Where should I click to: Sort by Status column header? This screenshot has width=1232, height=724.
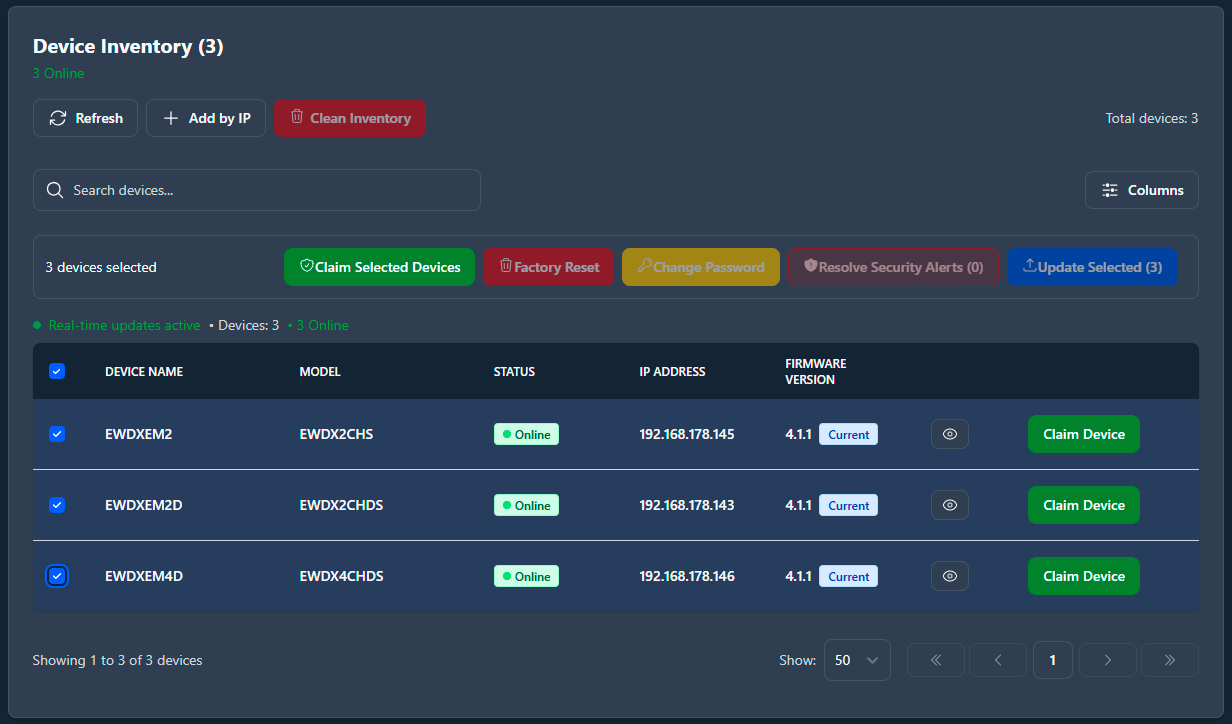tap(514, 371)
